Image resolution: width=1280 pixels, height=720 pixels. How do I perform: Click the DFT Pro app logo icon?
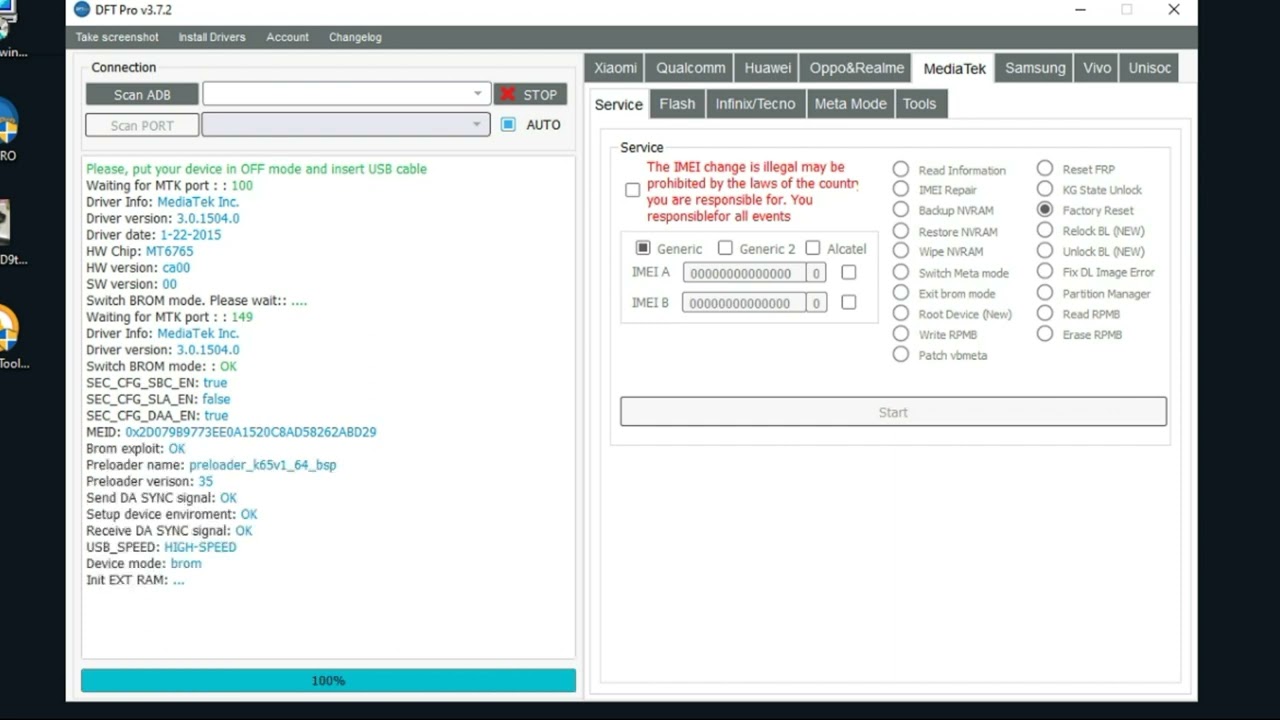click(82, 10)
